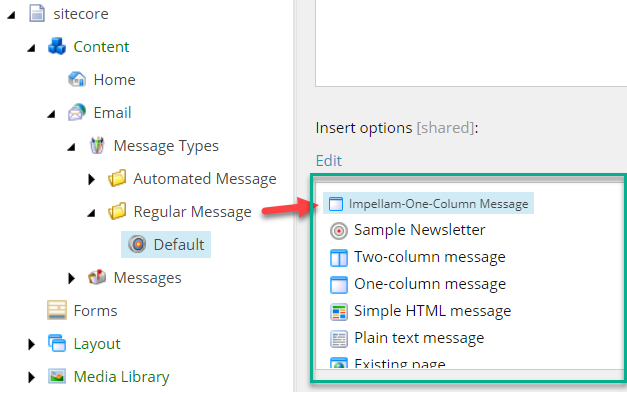627x394 pixels.
Task: Click the Sample Newsletter target icon
Action: [x=339, y=231]
